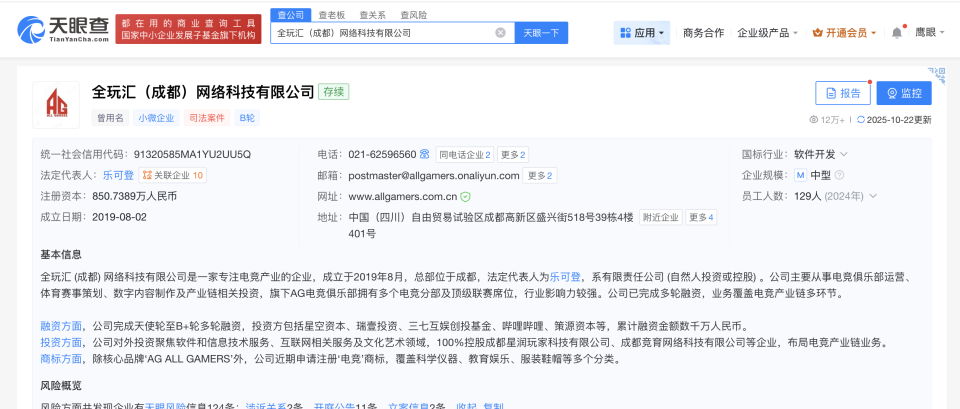Screen dimensions: 960x409
Task: Open the notification bell
Action: pos(897,33)
